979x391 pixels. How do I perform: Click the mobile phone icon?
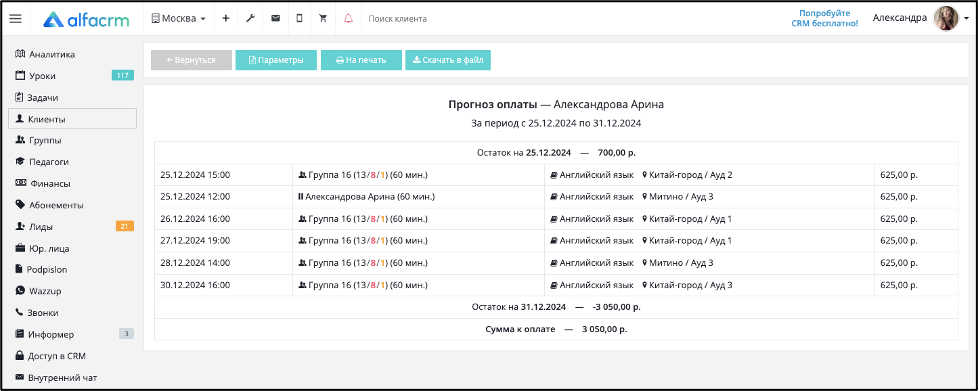(x=299, y=19)
